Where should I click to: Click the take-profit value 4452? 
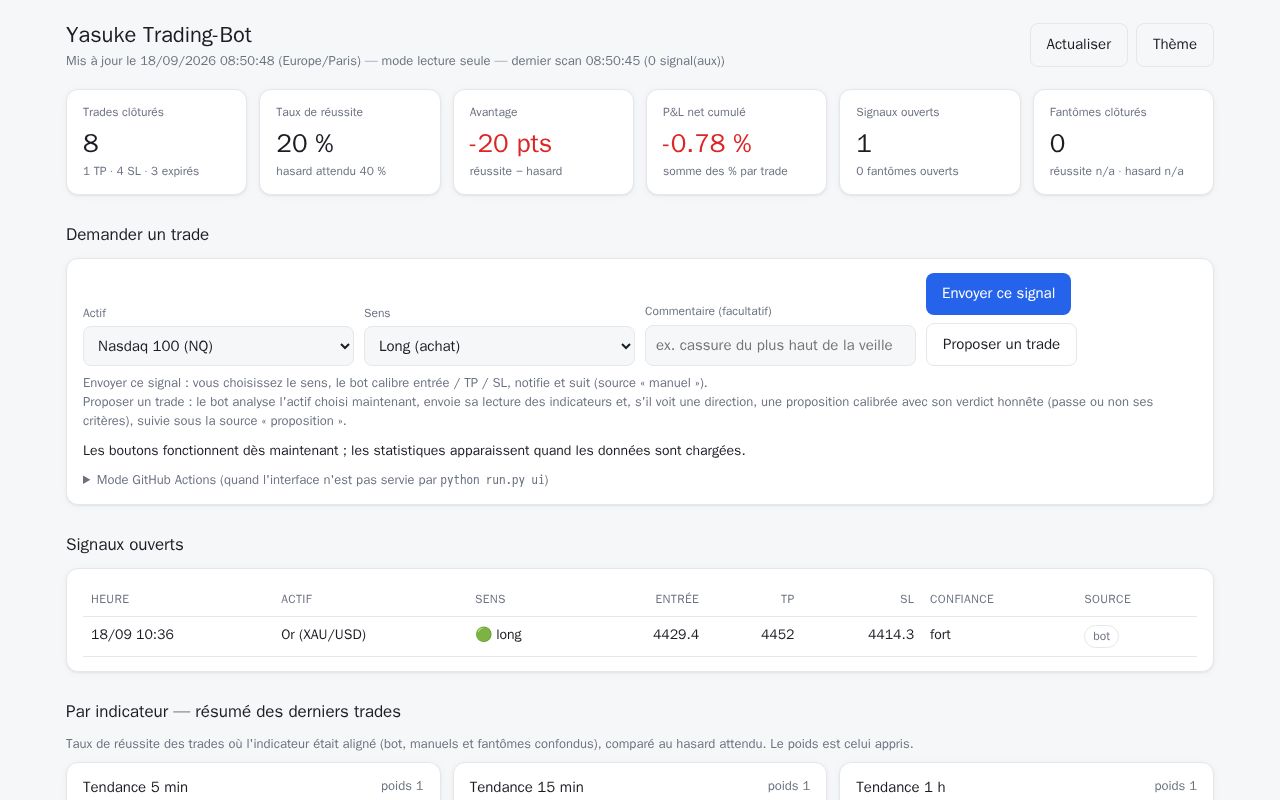click(x=777, y=635)
